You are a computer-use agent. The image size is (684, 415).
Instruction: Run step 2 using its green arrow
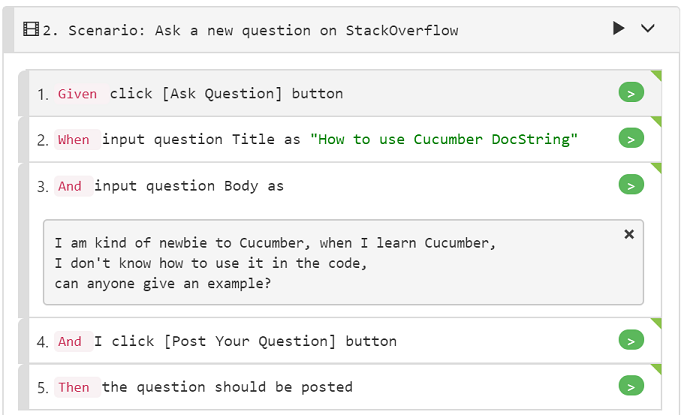[x=631, y=138]
